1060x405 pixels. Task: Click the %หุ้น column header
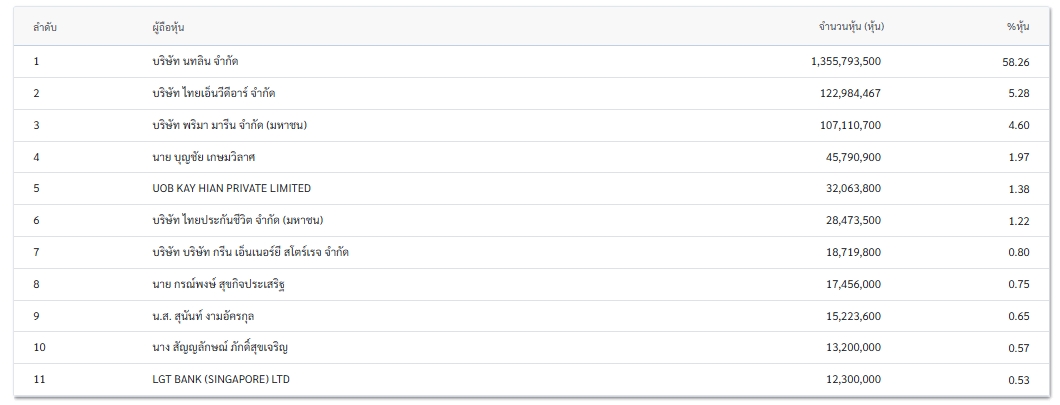[1018, 27]
